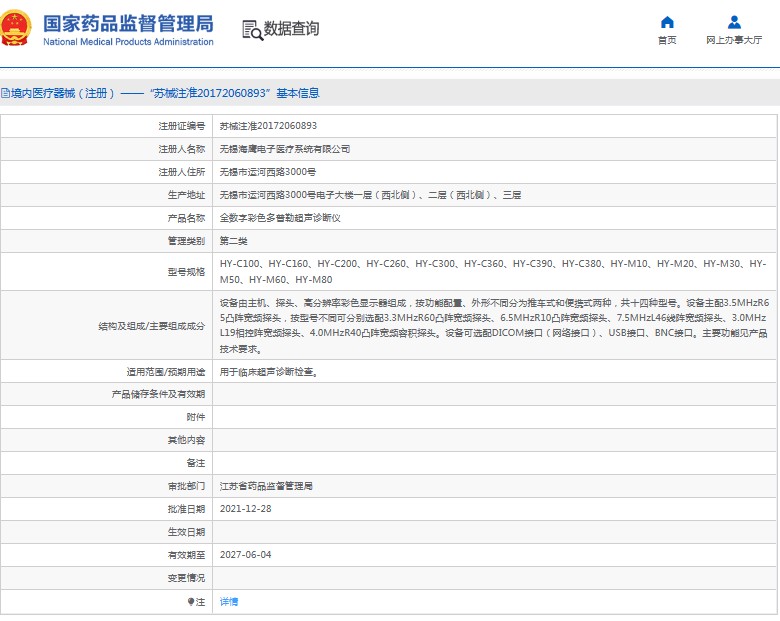Select expiry date 2027-06-04
This screenshot has width=780, height=621.
coord(246,554)
